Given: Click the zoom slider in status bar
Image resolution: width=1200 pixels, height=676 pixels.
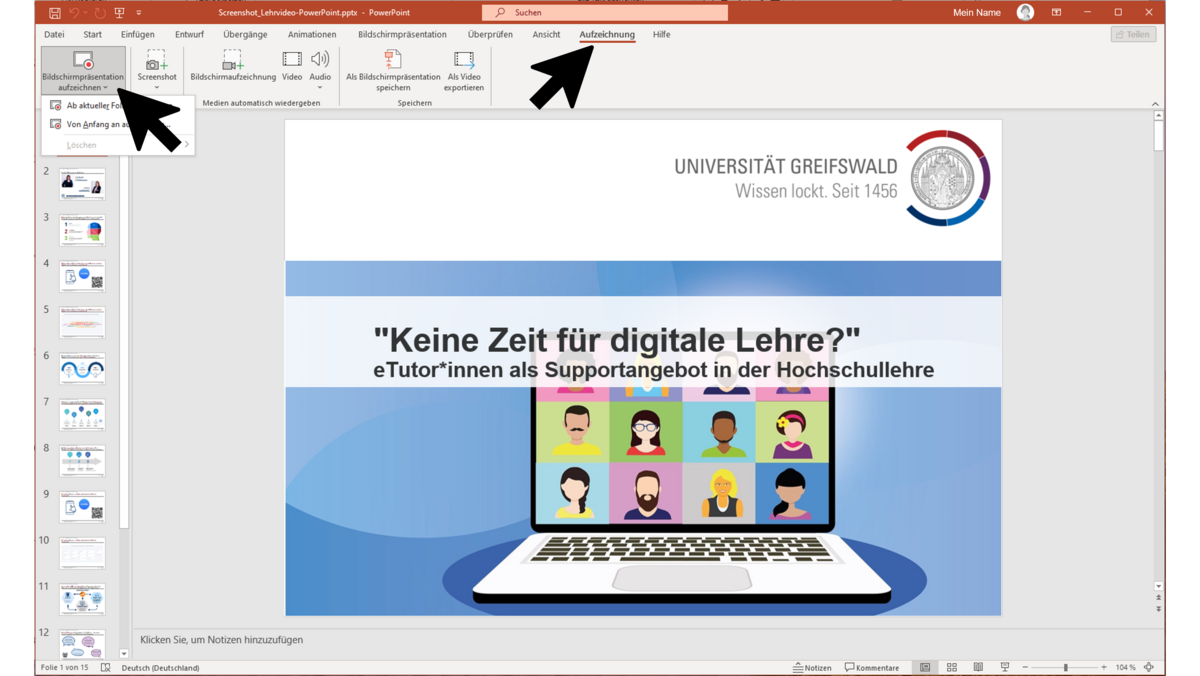Looking at the screenshot, I should (1065, 667).
